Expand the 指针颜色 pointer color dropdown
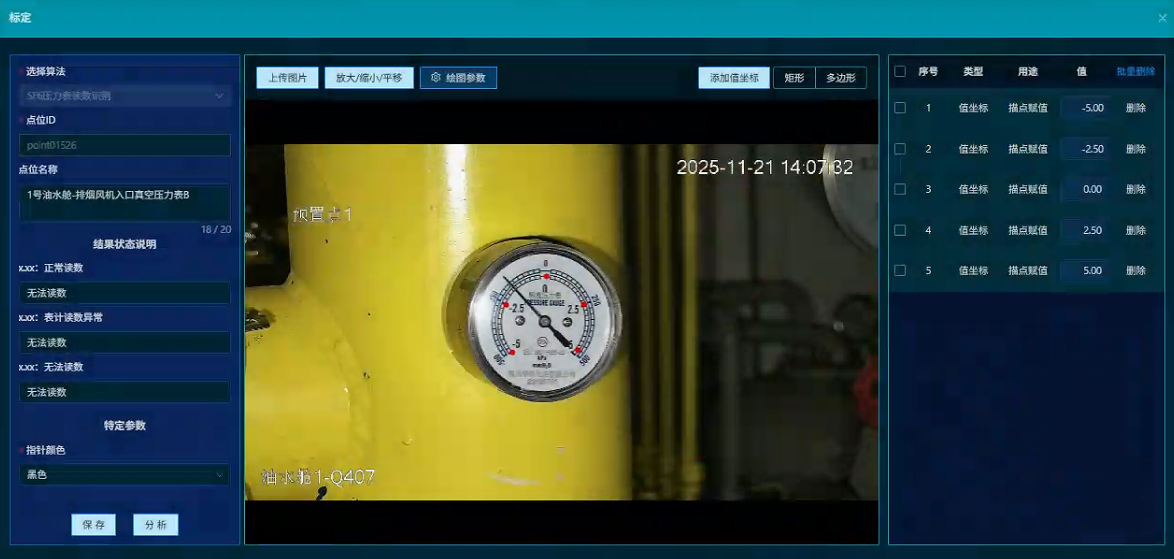The image size is (1174, 559). (x=125, y=475)
